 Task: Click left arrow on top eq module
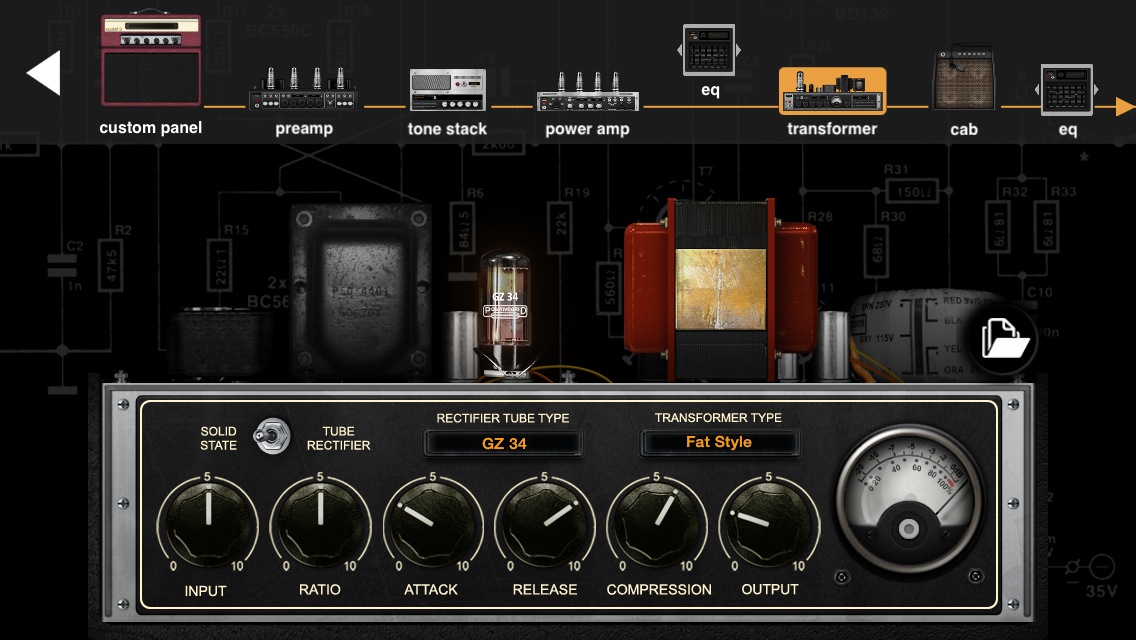(681, 50)
